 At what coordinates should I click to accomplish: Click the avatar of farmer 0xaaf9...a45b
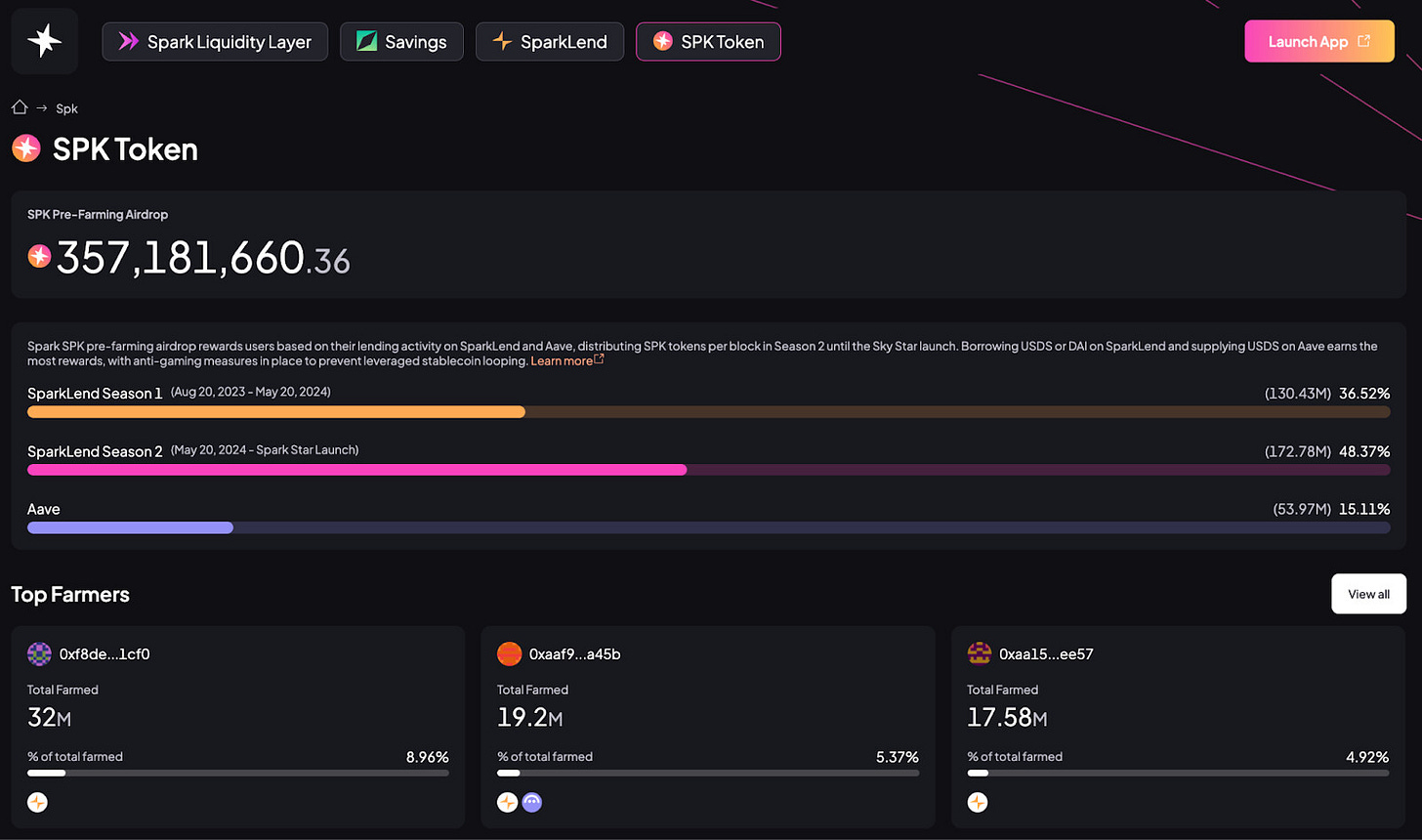(x=509, y=653)
